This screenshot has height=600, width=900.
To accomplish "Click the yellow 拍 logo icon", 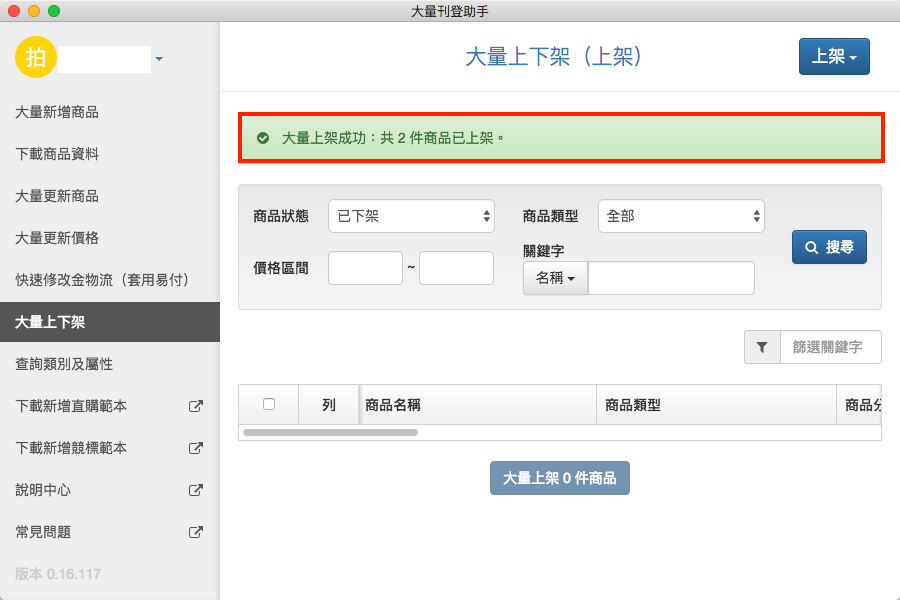I will pos(35,57).
